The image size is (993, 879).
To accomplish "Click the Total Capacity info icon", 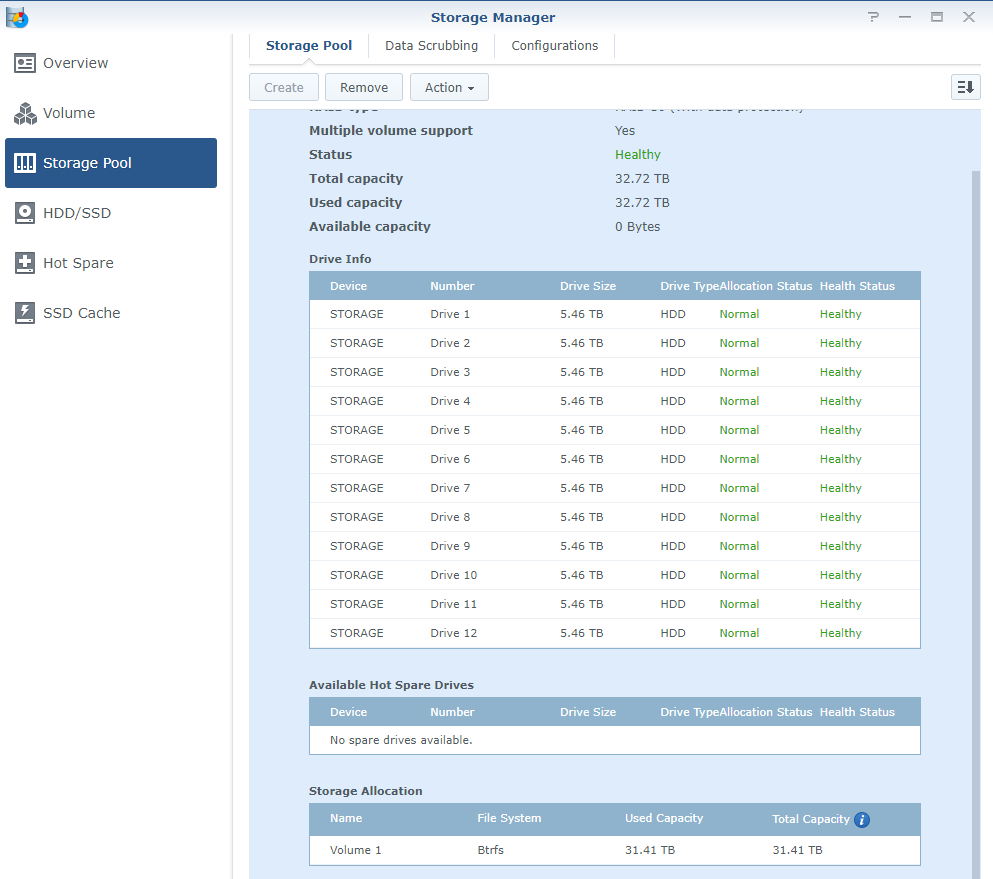I will click(862, 819).
